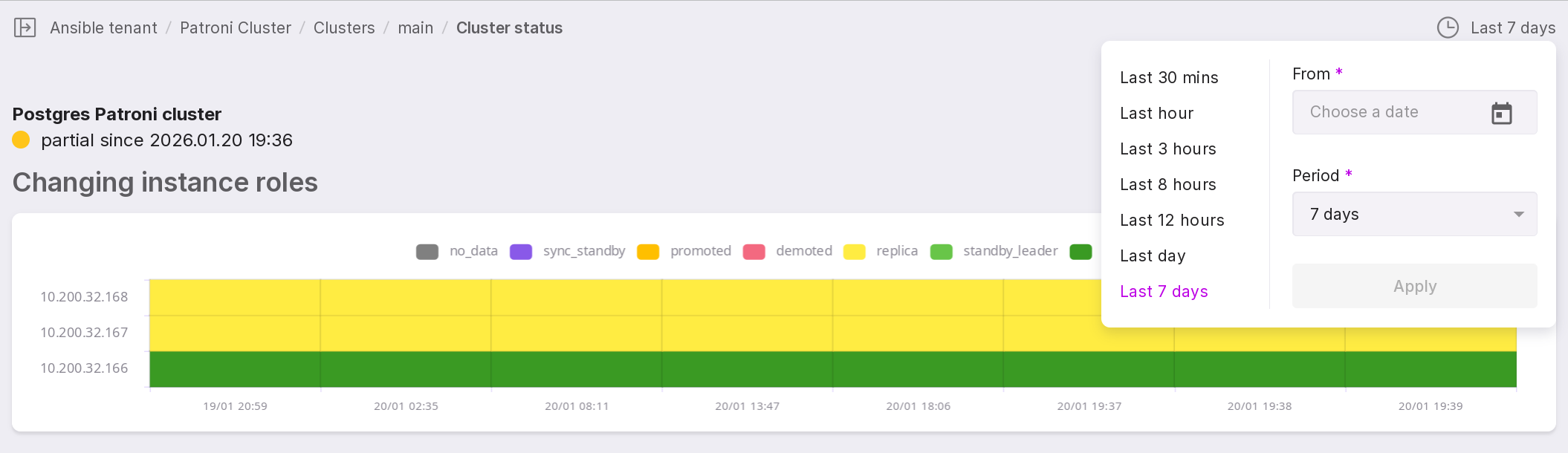
Task: Open the Last 7 days time selector
Action: [1512, 28]
